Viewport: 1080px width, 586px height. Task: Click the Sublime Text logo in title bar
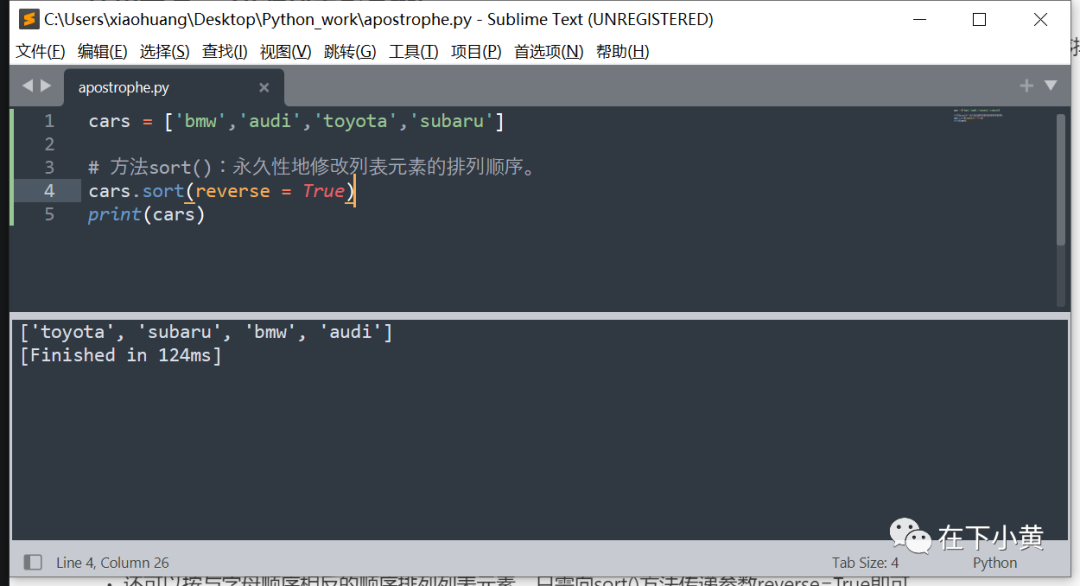tap(29, 19)
